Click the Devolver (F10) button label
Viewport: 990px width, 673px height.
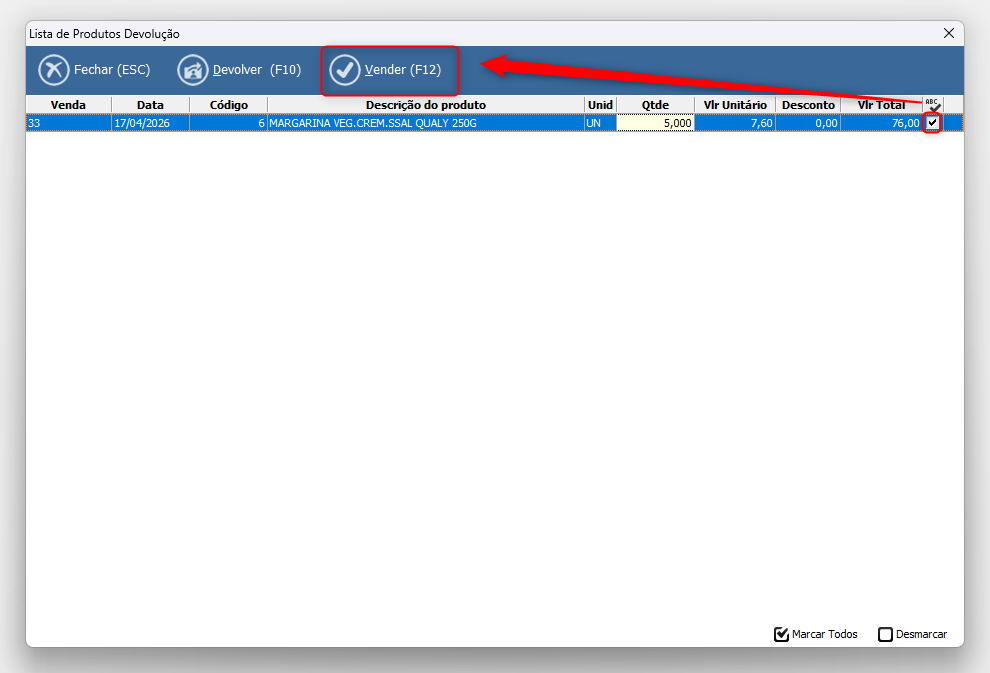pyautogui.click(x=257, y=69)
